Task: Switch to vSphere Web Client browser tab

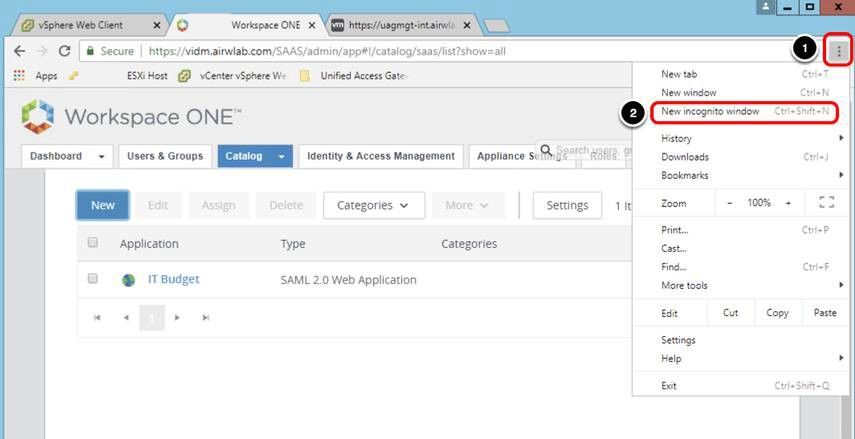Action: click(85, 24)
